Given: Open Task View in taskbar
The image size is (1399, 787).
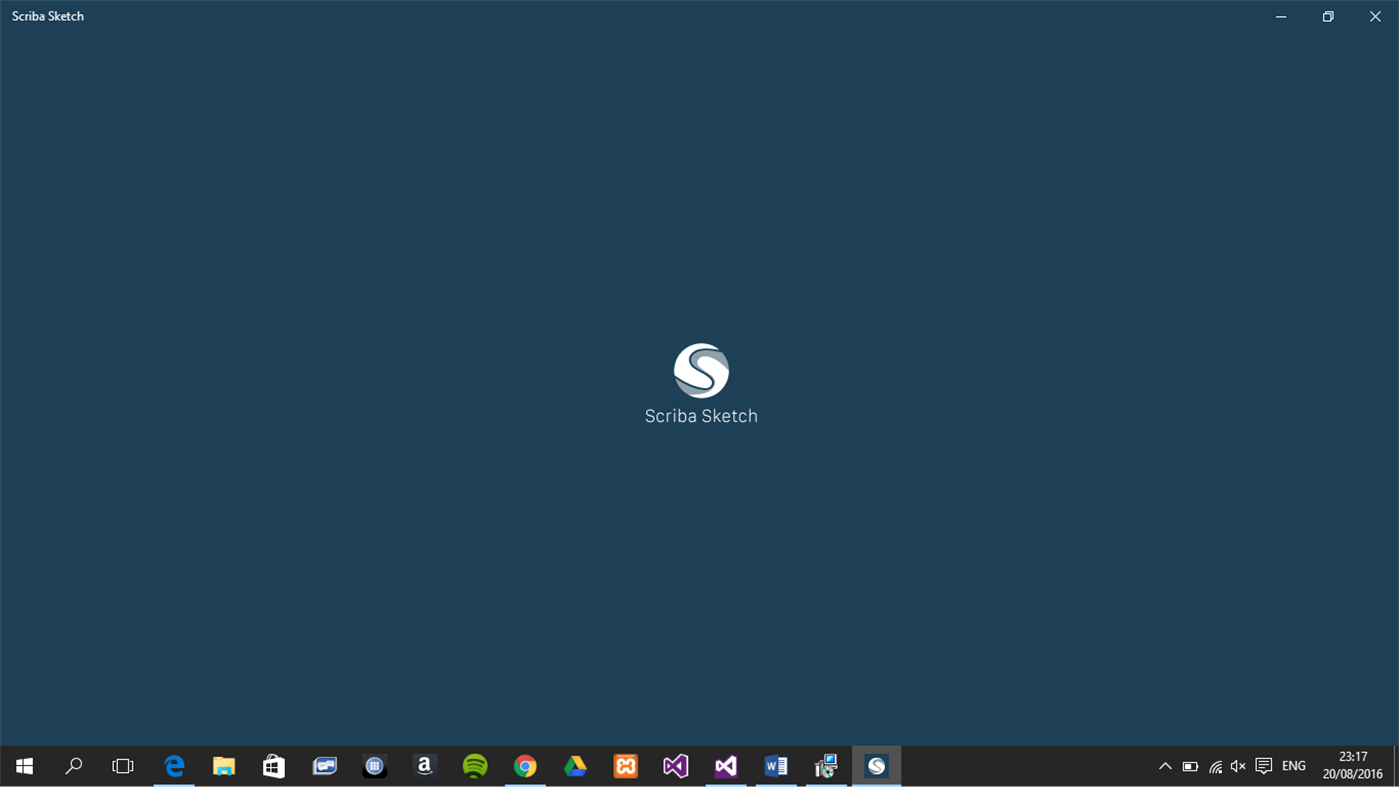Looking at the screenshot, I should (123, 766).
